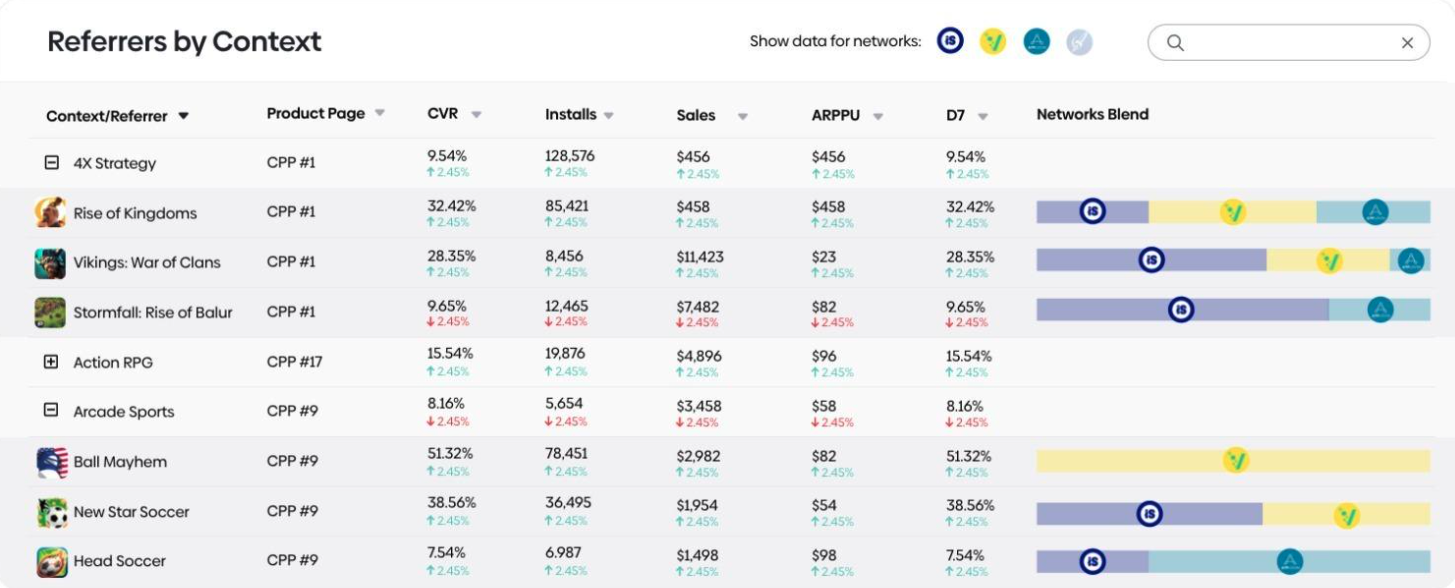Toggle the teal A network filter
Screen dimensions: 1455x588
click(1037, 41)
